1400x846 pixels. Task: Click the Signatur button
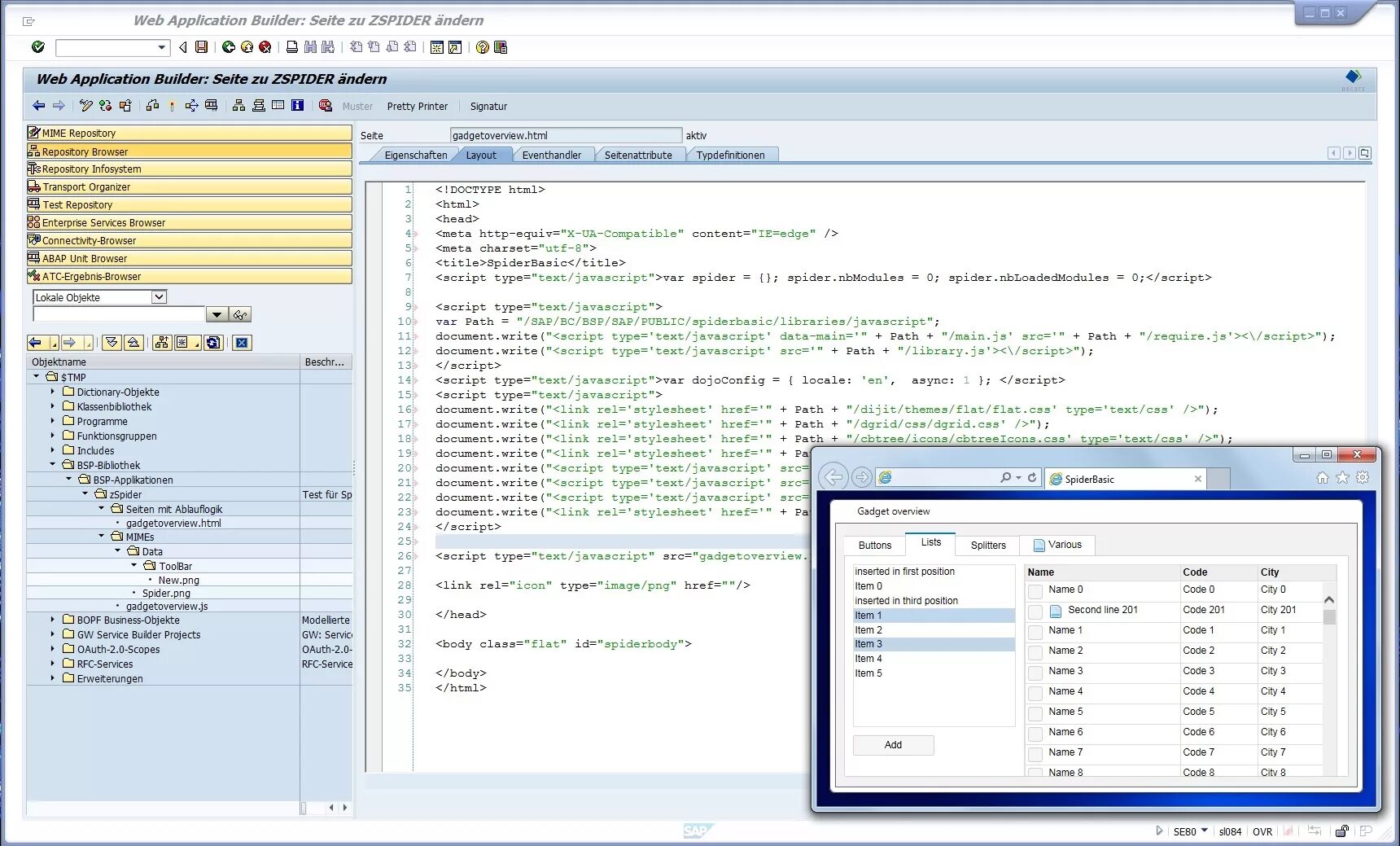[x=488, y=106]
